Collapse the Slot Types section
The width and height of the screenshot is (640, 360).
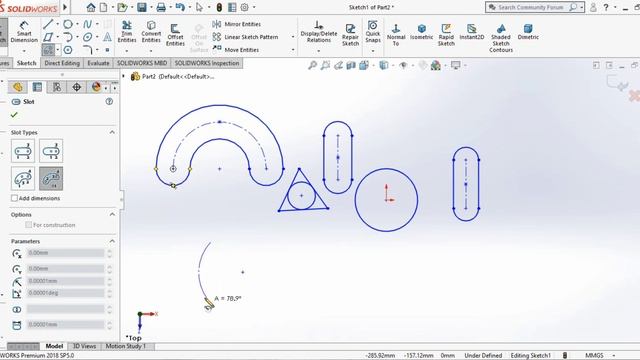(112, 132)
